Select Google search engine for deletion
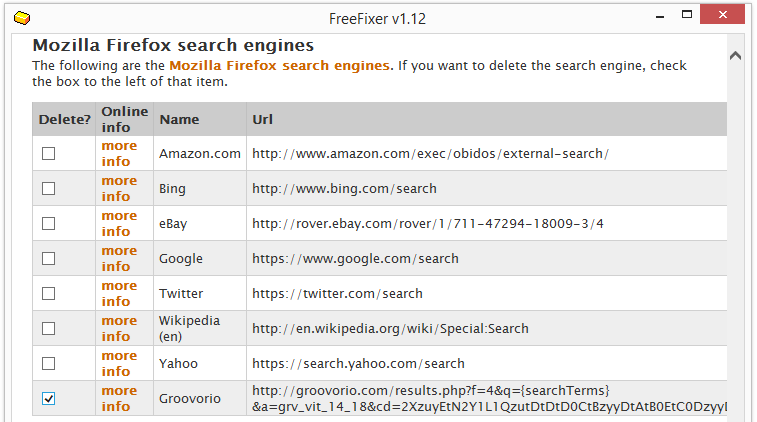757x422 pixels. coord(48,258)
